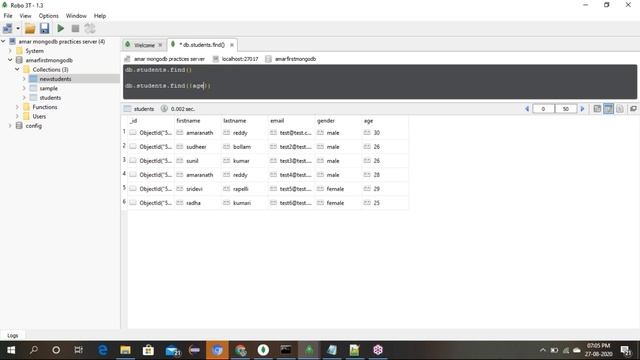Click the rotate orientation toolbar icon
This screenshot has height=360, width=640.
[90, 28]
